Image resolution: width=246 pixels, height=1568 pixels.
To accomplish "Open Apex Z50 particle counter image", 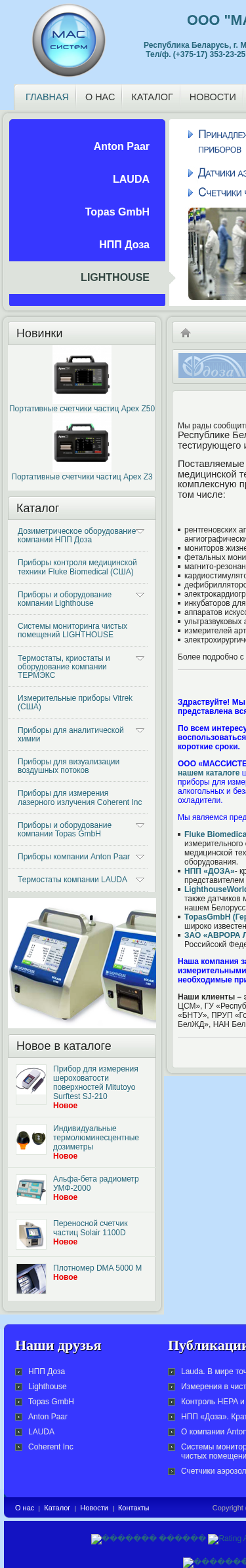I will click(x=82, y=375).
